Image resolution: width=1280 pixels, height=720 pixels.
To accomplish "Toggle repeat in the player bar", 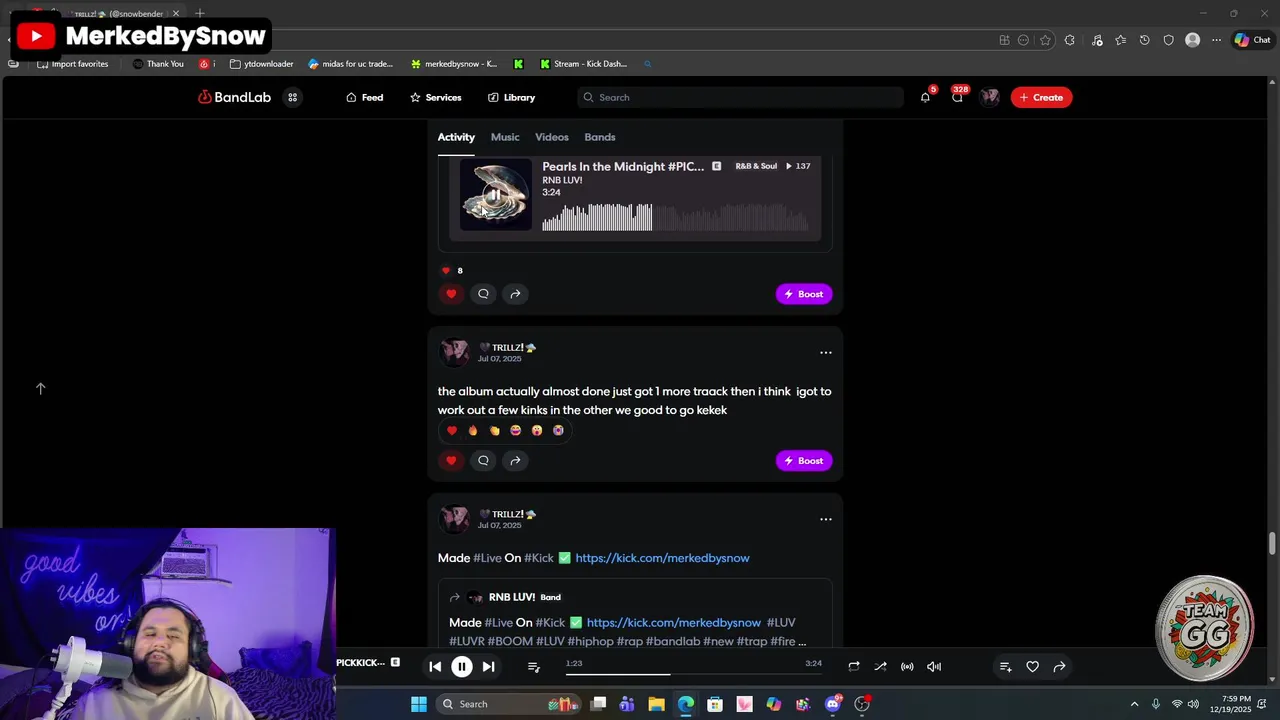I will click(x=853, y=667).
